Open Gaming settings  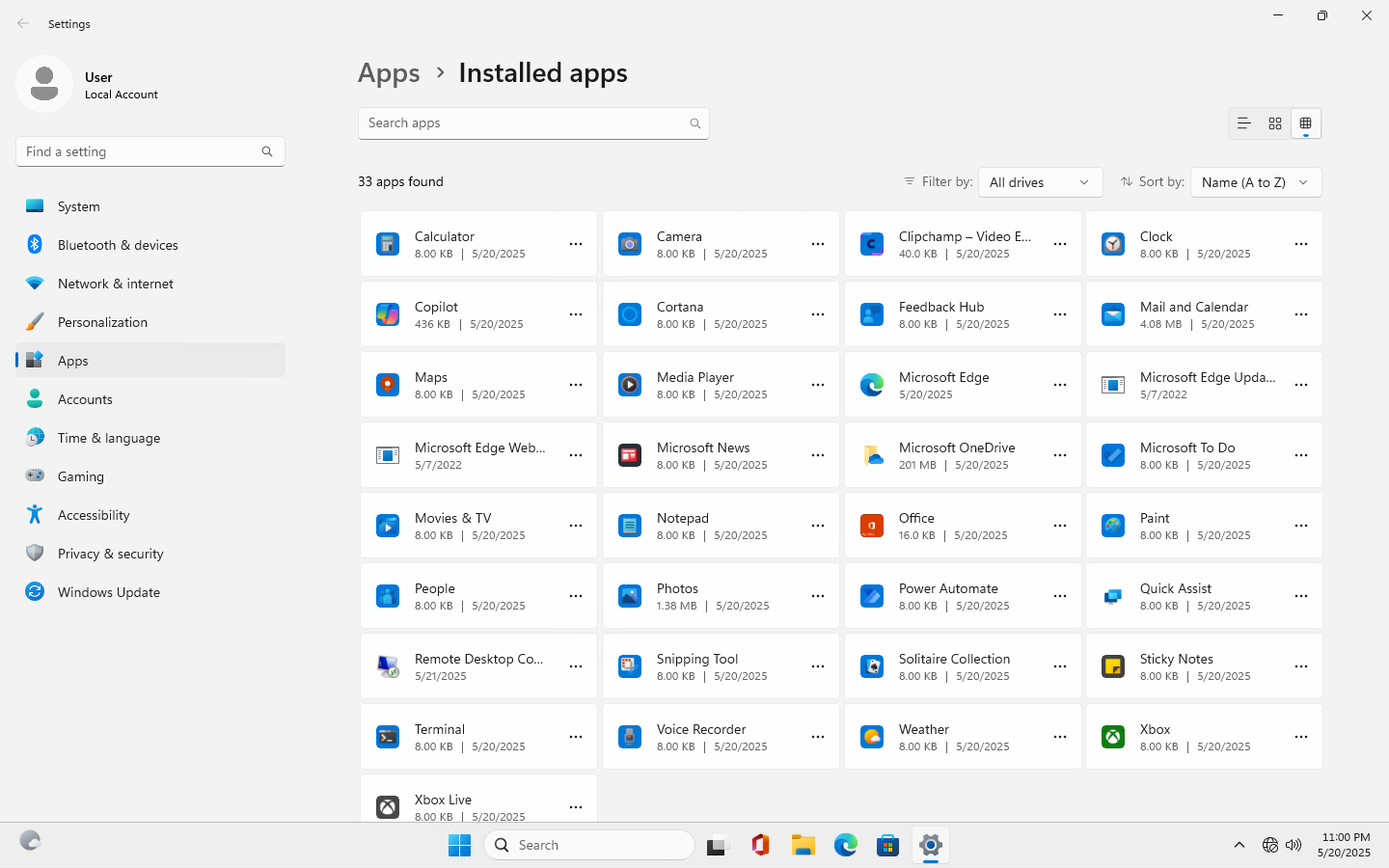click(150, 476)
